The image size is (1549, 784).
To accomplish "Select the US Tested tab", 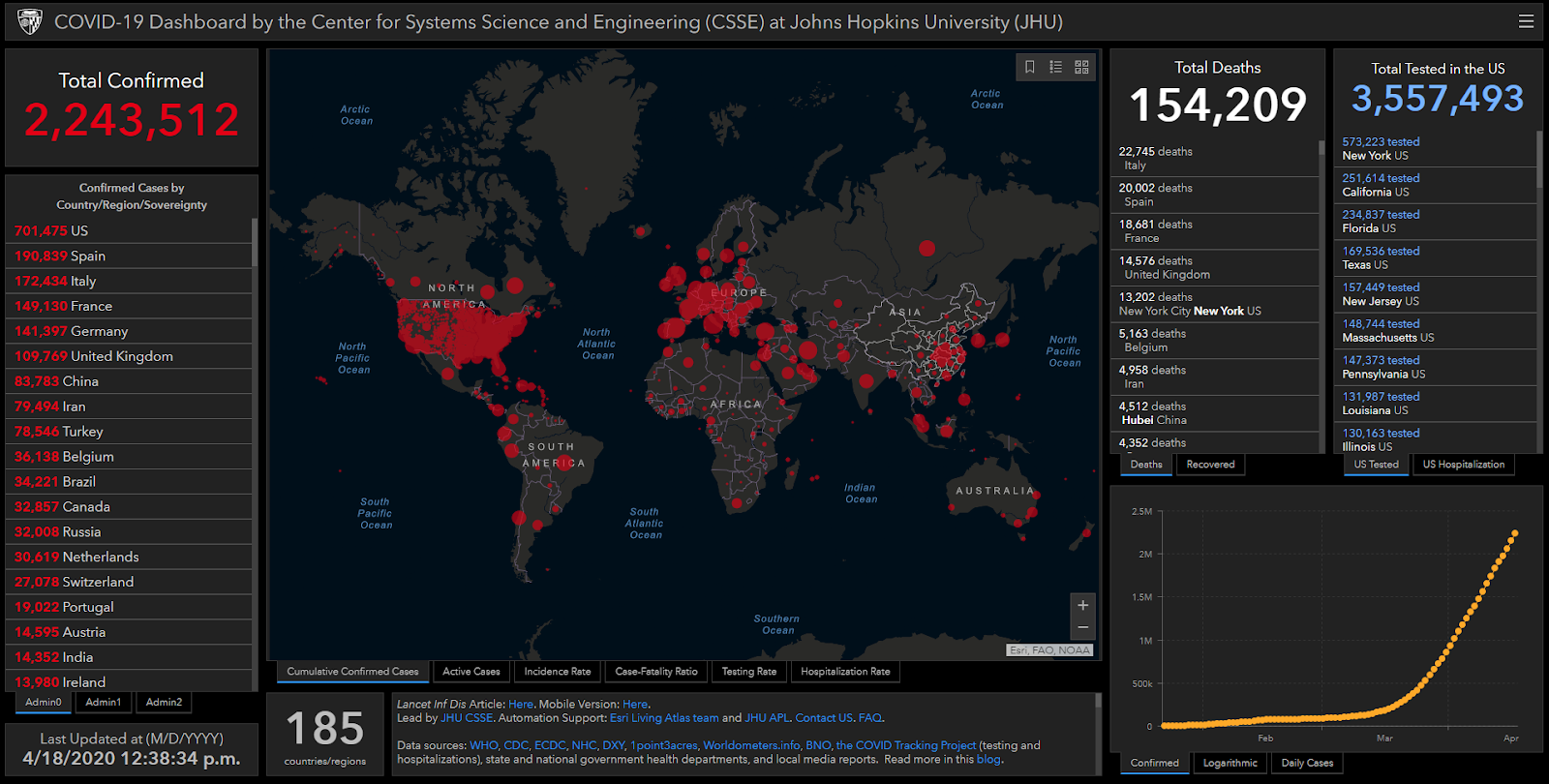I will (1376, 465).
